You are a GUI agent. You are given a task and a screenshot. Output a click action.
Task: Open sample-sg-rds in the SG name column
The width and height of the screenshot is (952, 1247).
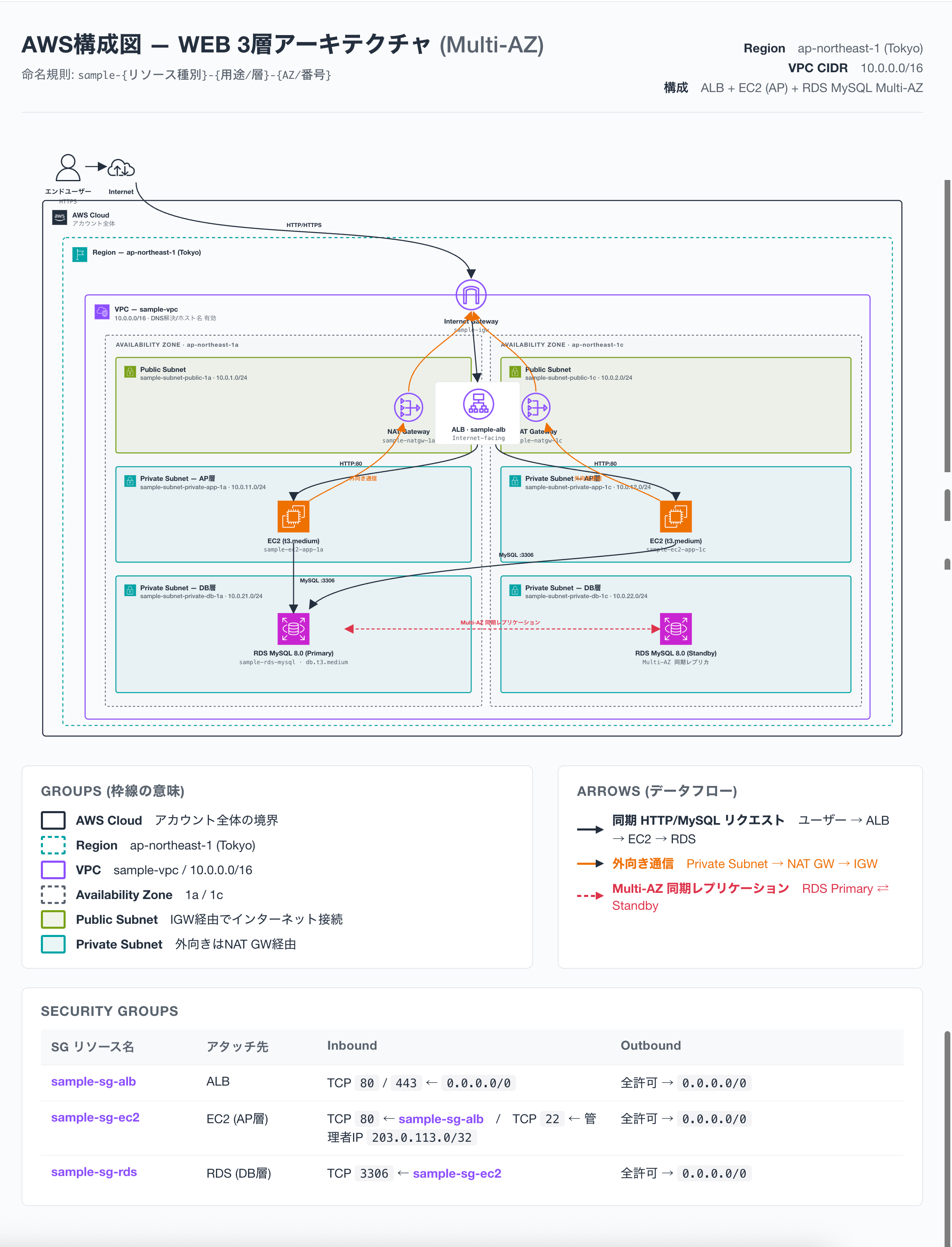click(94, 1171)
